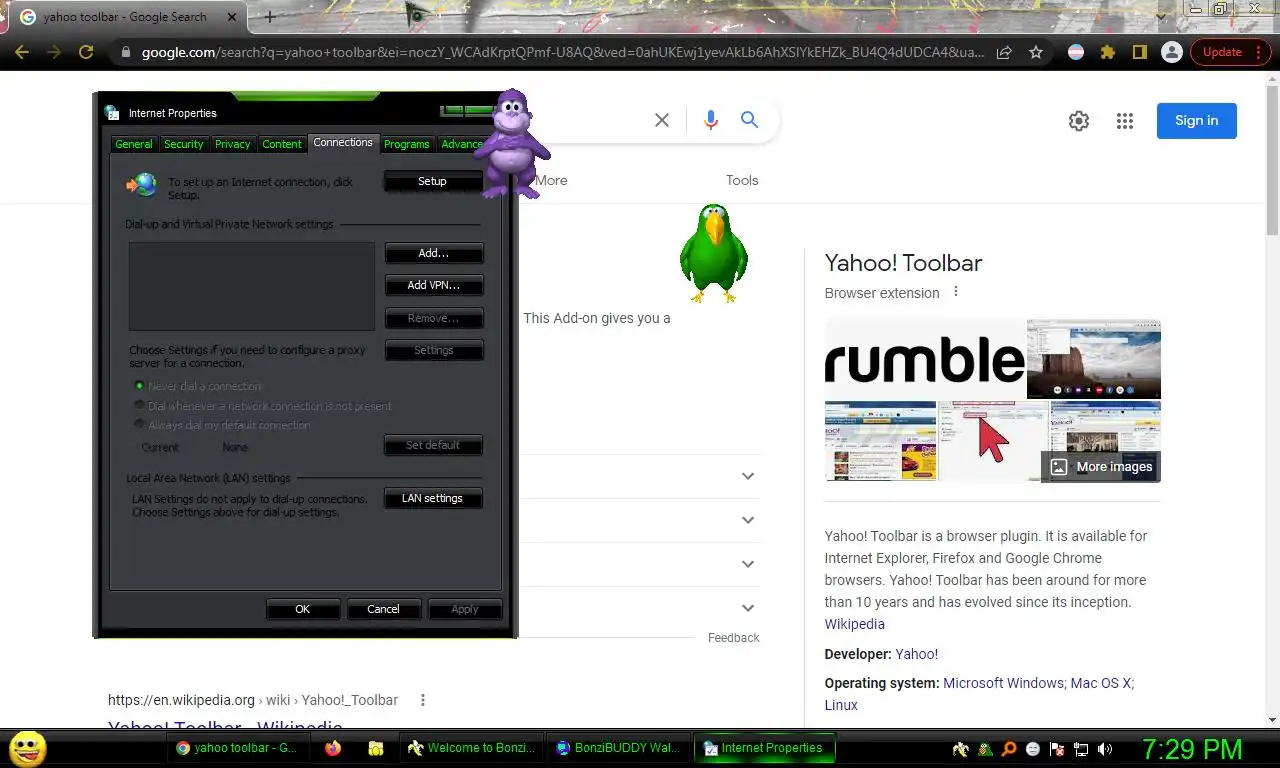Open Firefox from the taskbar

coord(333,748)
